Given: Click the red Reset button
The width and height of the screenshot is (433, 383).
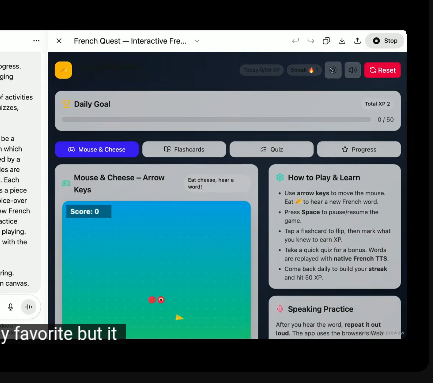Looking at the screenshot, I should (x=382, y=70).
